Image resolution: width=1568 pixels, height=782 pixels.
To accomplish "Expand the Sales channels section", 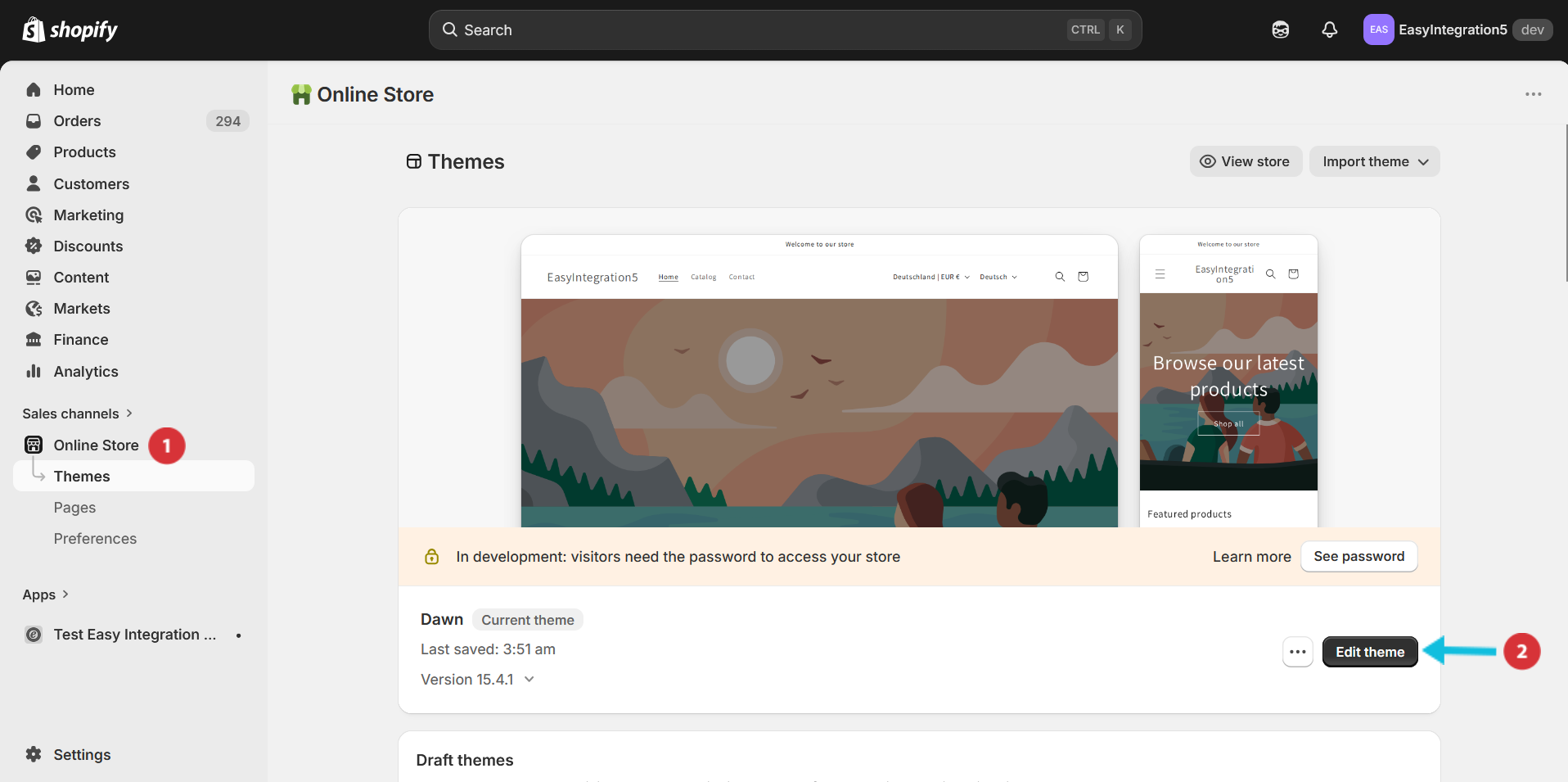I will 78,414.
